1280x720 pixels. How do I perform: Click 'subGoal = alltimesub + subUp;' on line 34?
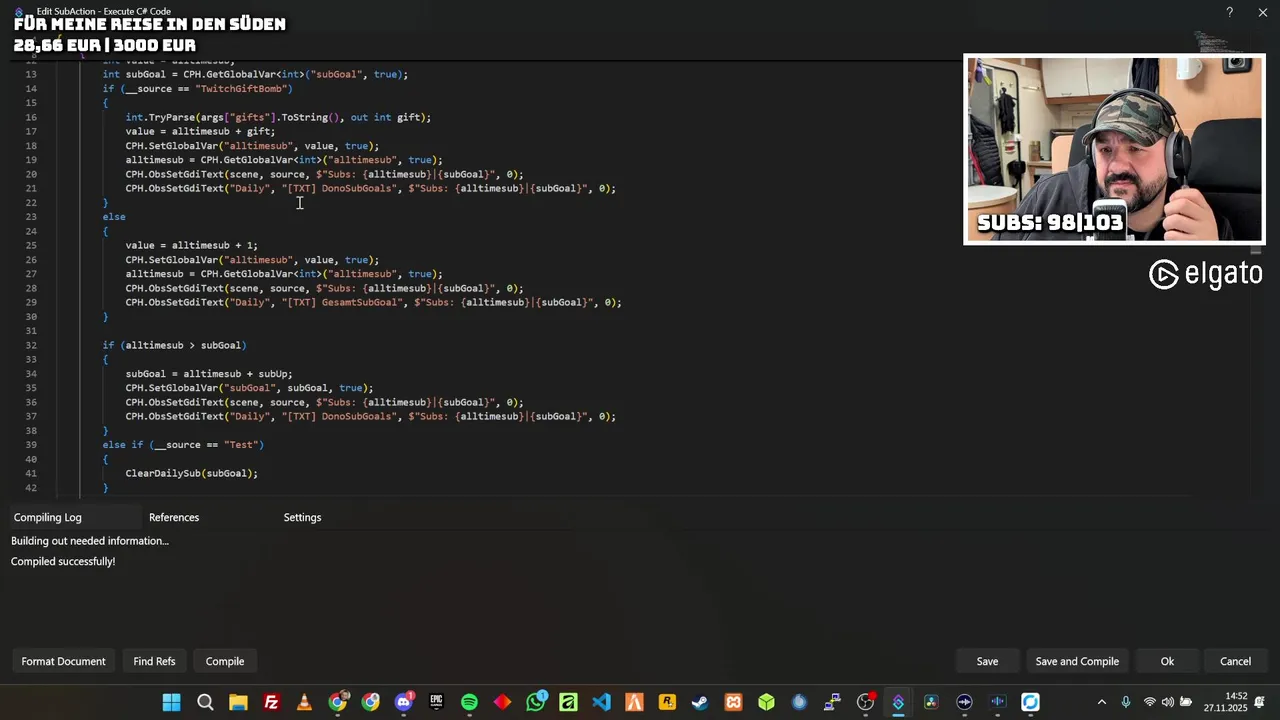209,373
